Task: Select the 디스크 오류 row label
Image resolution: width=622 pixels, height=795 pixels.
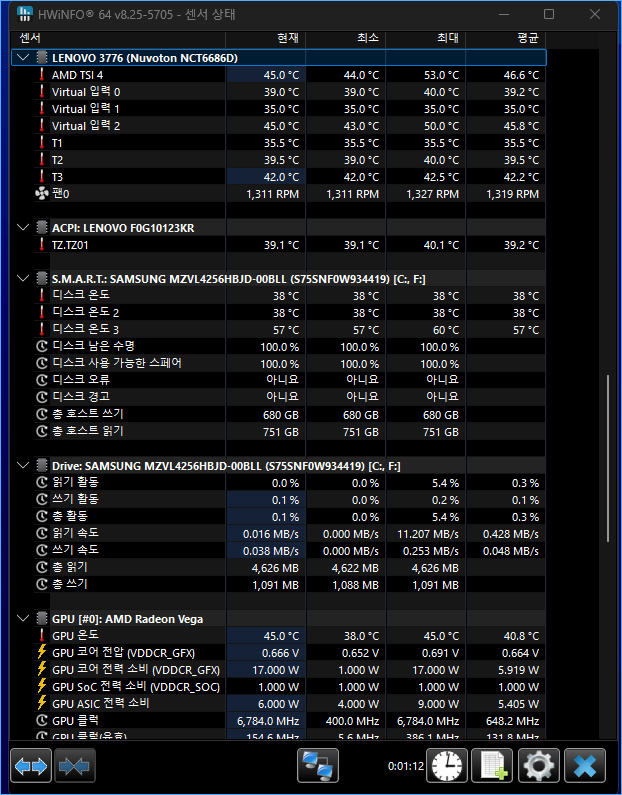Action: 81,380
